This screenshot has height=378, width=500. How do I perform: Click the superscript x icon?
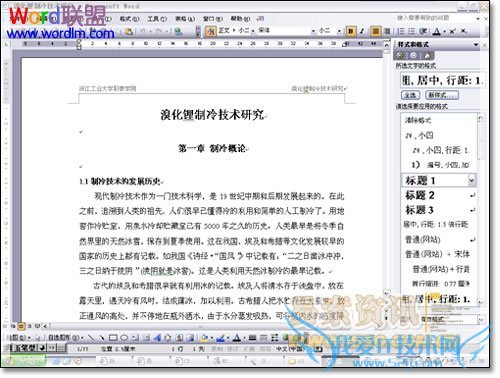click(x=452, y=31)
